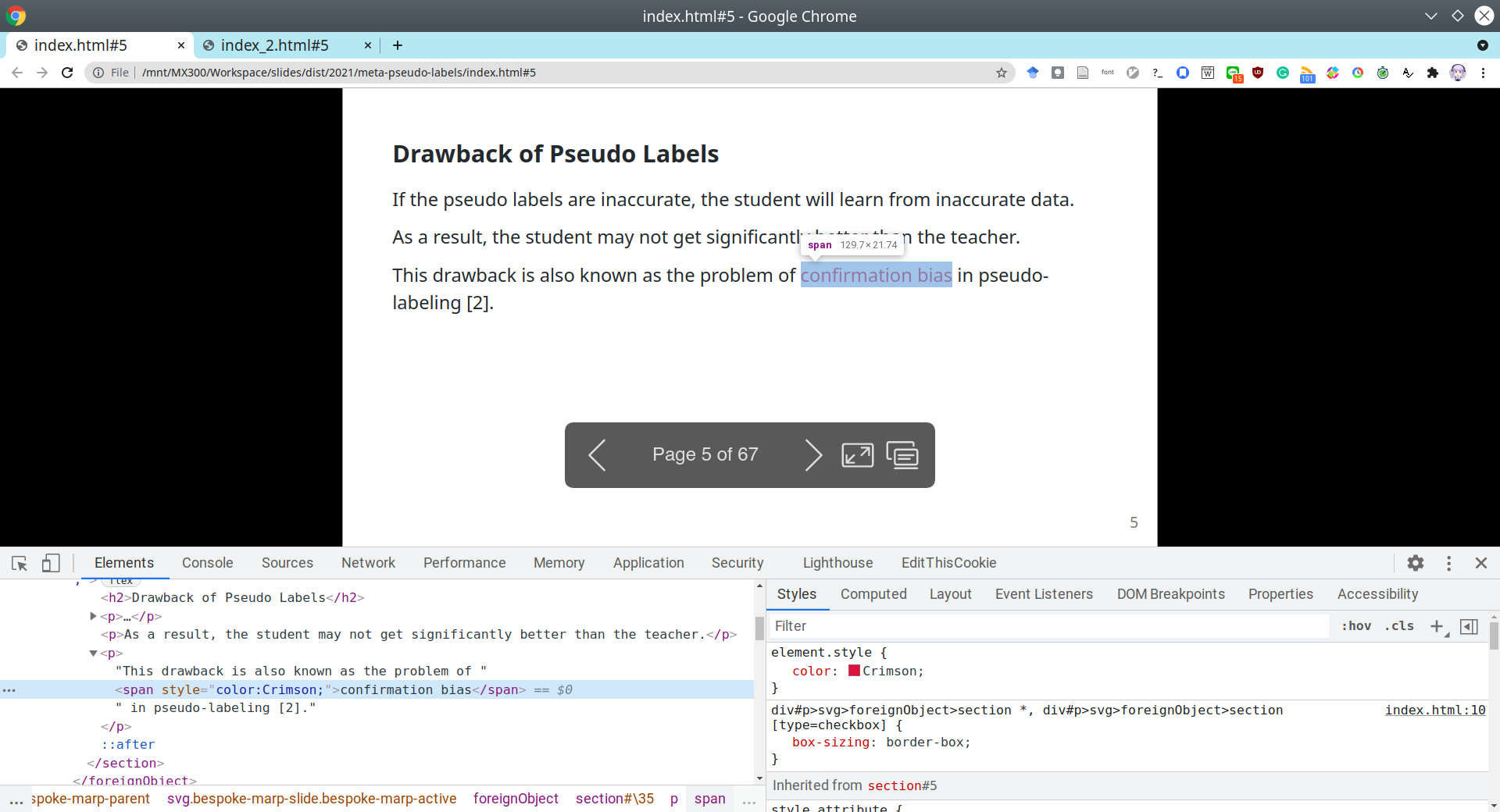Viewport: 1500px width, 812px height.
Task: Open the Computed styles tab
Action: [x=873, y=594]
